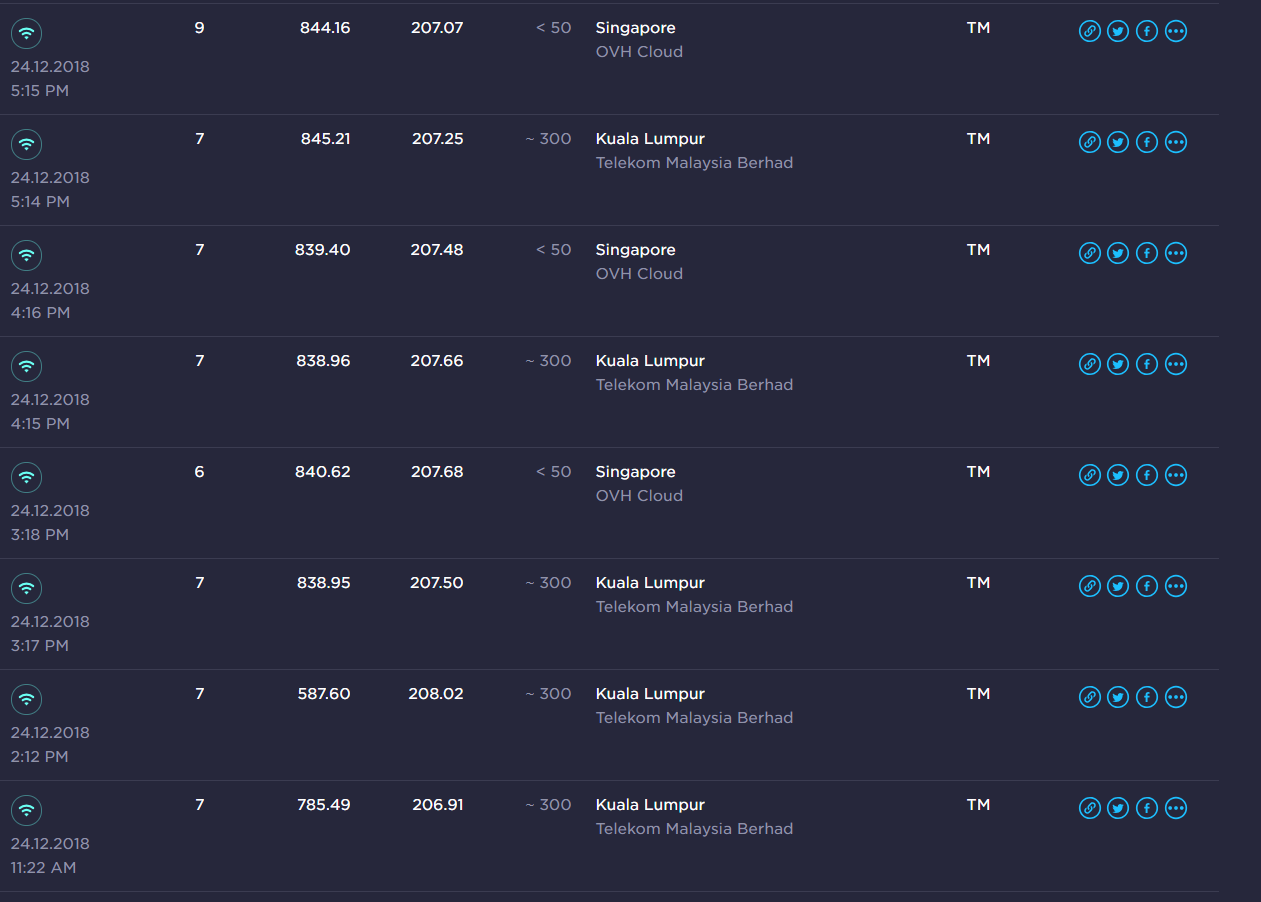Select the Singapore server in the 5:15 PM row
The image size is (1261, 902).
635,28
